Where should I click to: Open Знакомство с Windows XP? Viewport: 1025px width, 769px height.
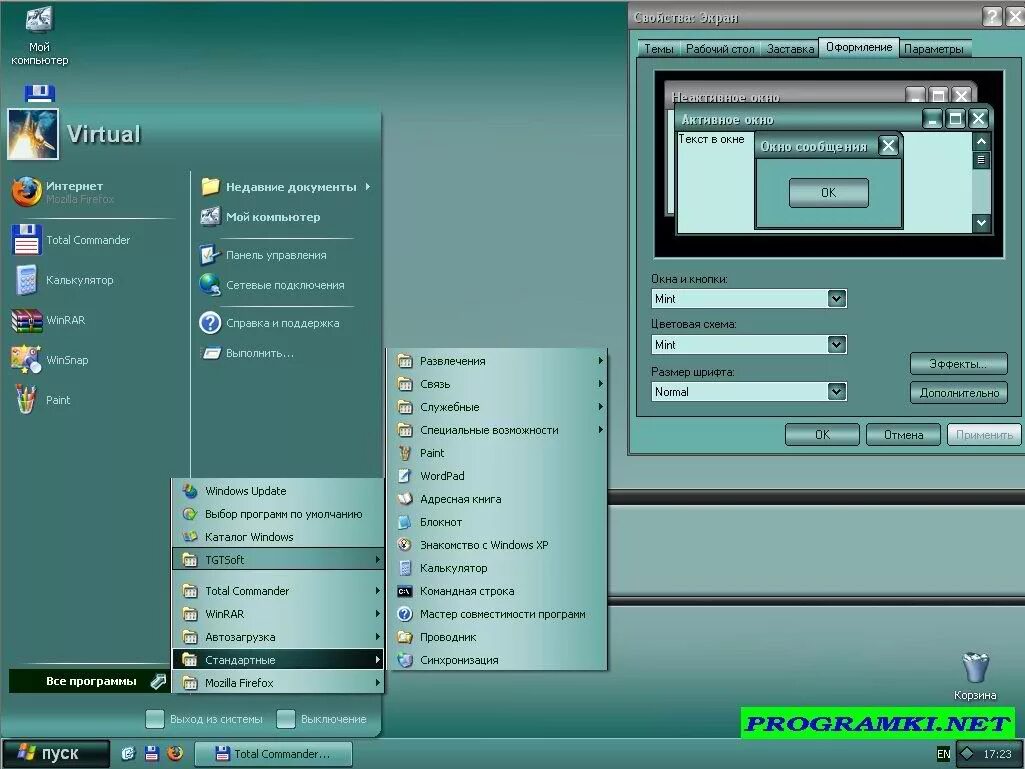[497, 545]
